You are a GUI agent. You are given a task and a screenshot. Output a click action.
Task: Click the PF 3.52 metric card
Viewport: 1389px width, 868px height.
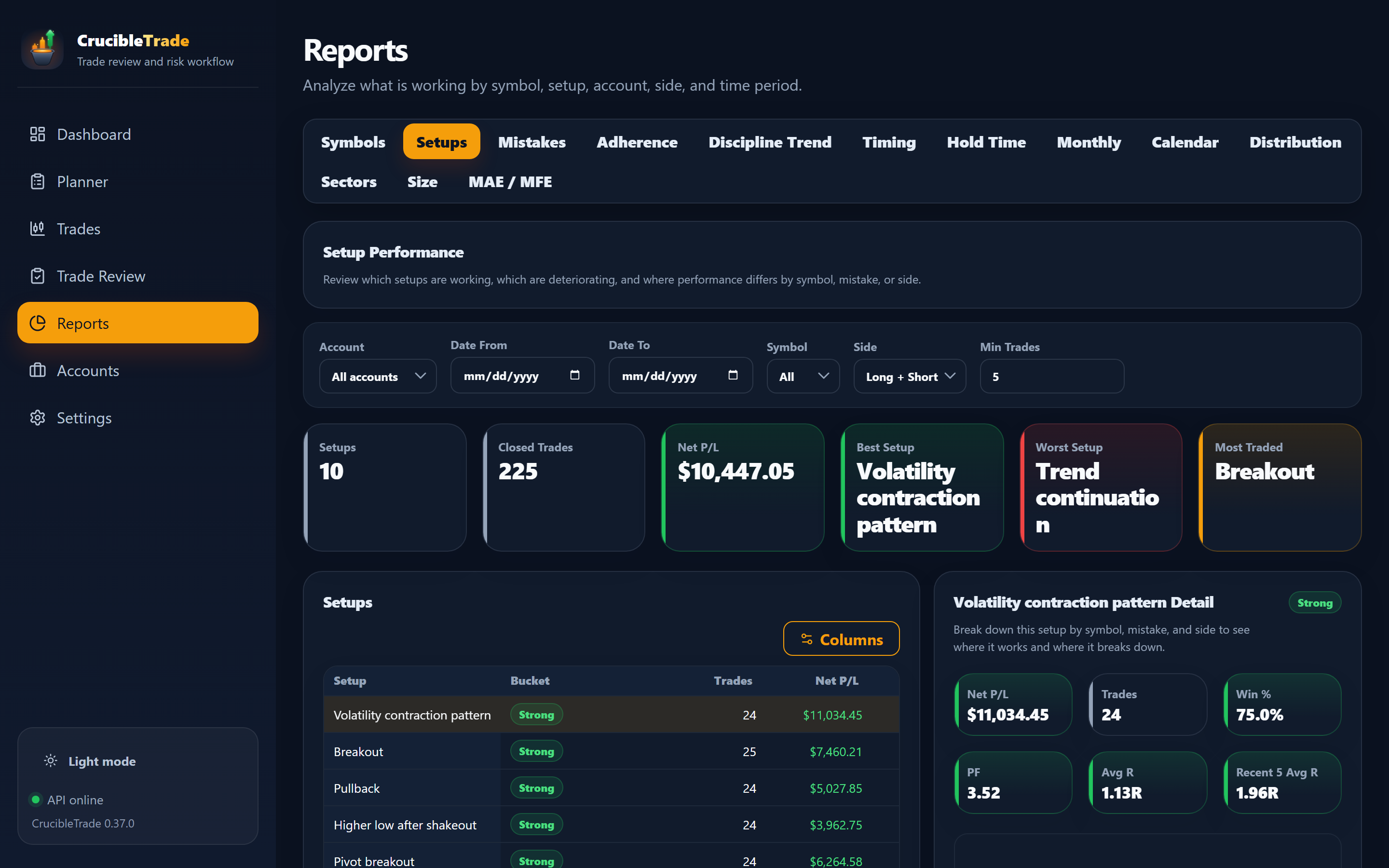pyautogui.click(x=1013, y=783)
